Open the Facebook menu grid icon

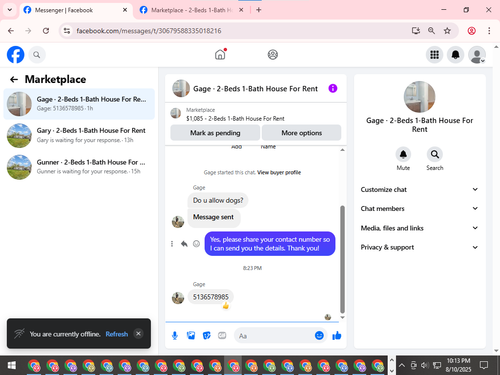434,54
